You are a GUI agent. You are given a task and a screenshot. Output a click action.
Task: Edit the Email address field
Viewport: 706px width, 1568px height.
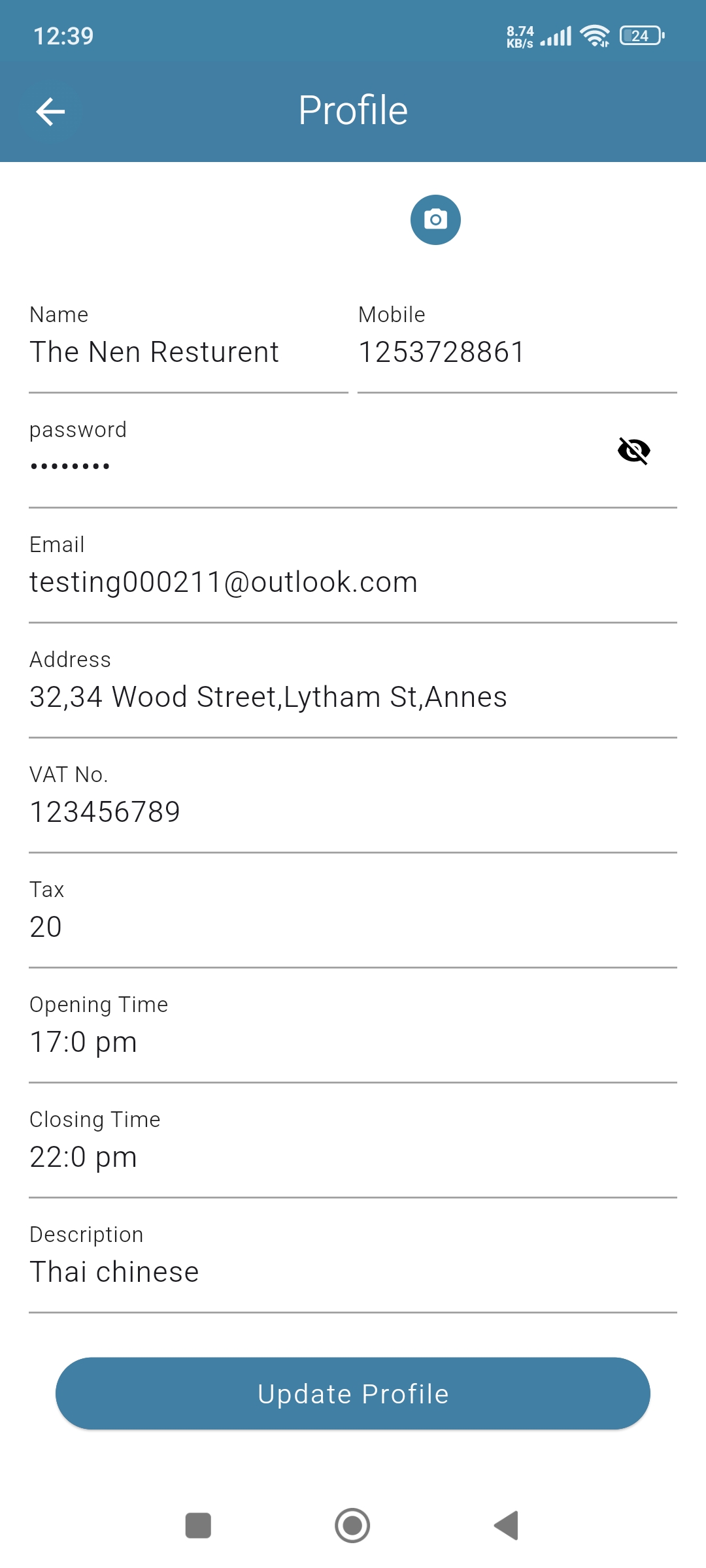tap(353, 582)
